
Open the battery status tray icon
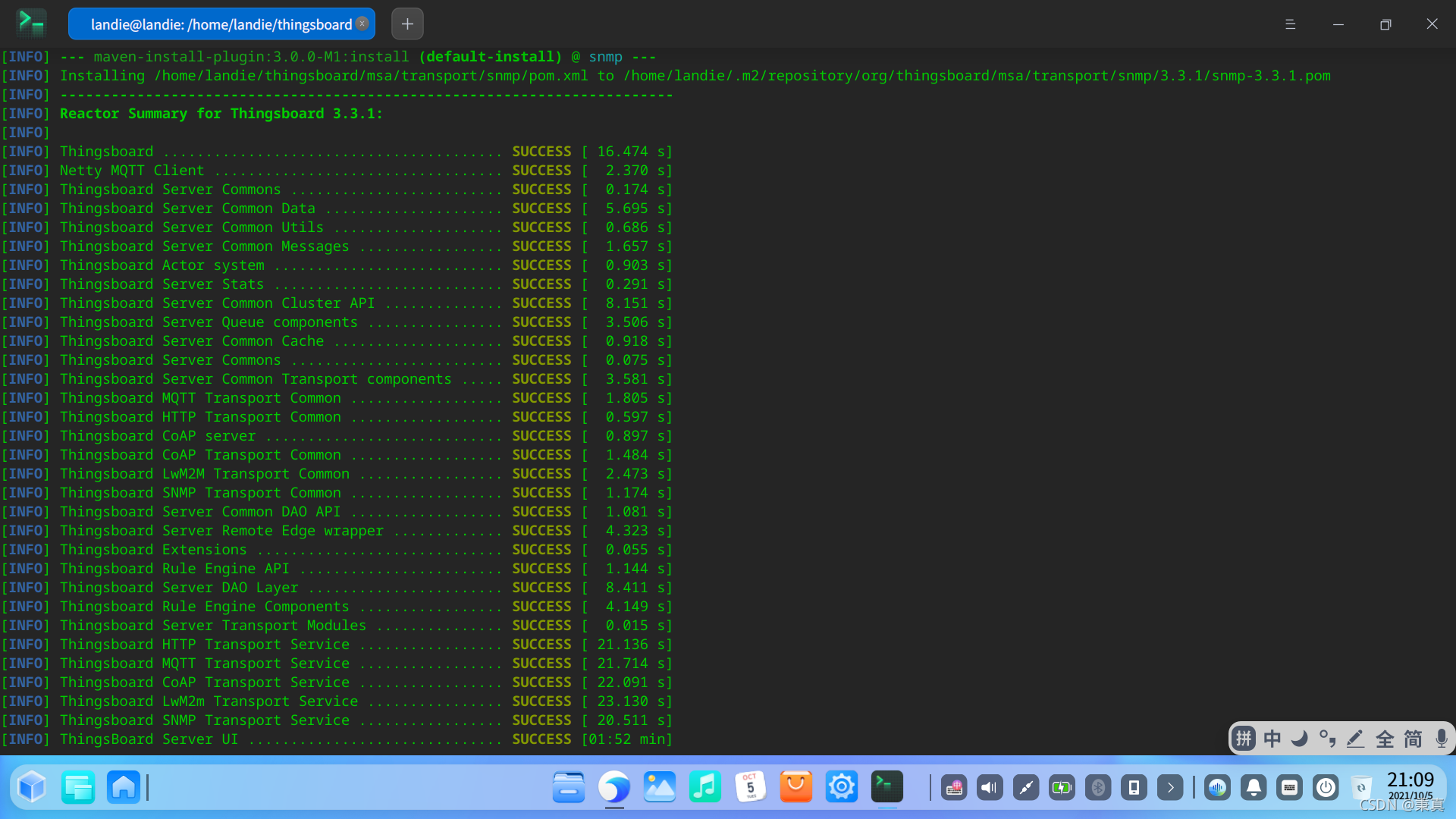1062,788
